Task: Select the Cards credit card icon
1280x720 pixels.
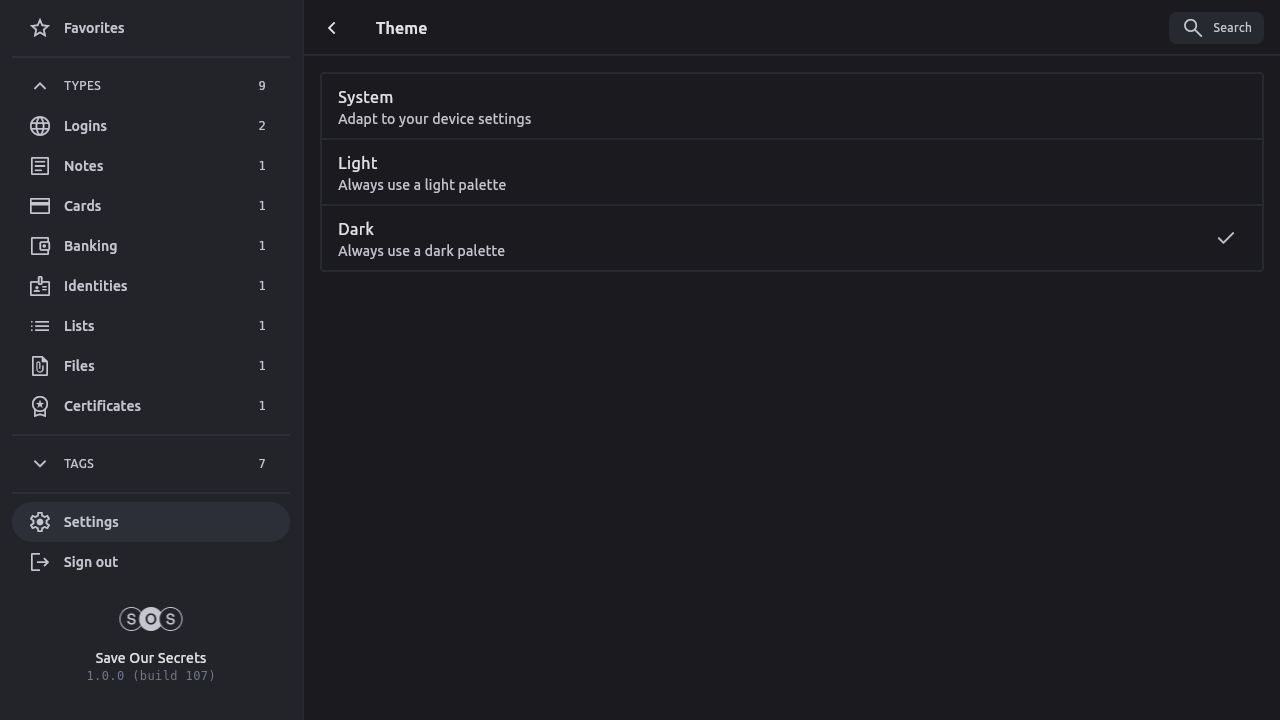Action: [x=40, y=206]
